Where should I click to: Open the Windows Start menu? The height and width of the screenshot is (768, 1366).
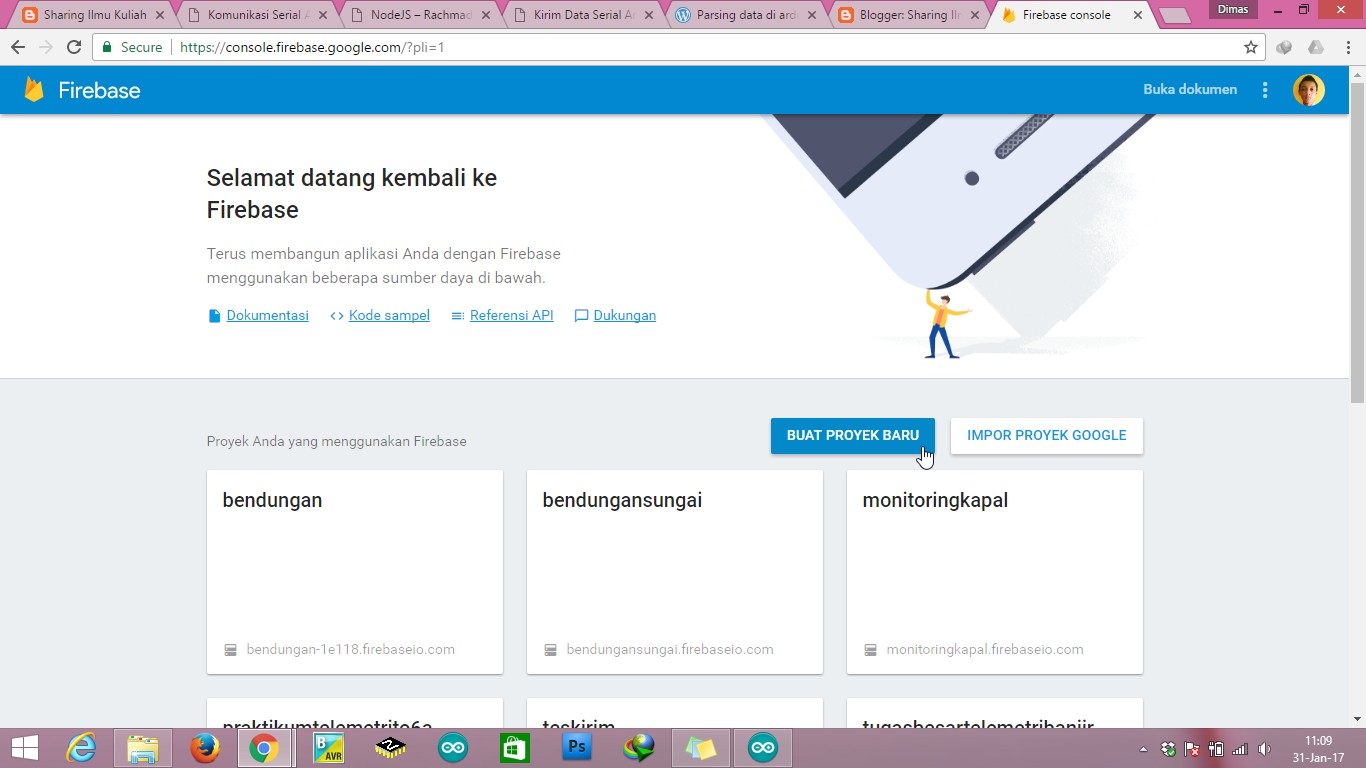(x=25, y=748)
